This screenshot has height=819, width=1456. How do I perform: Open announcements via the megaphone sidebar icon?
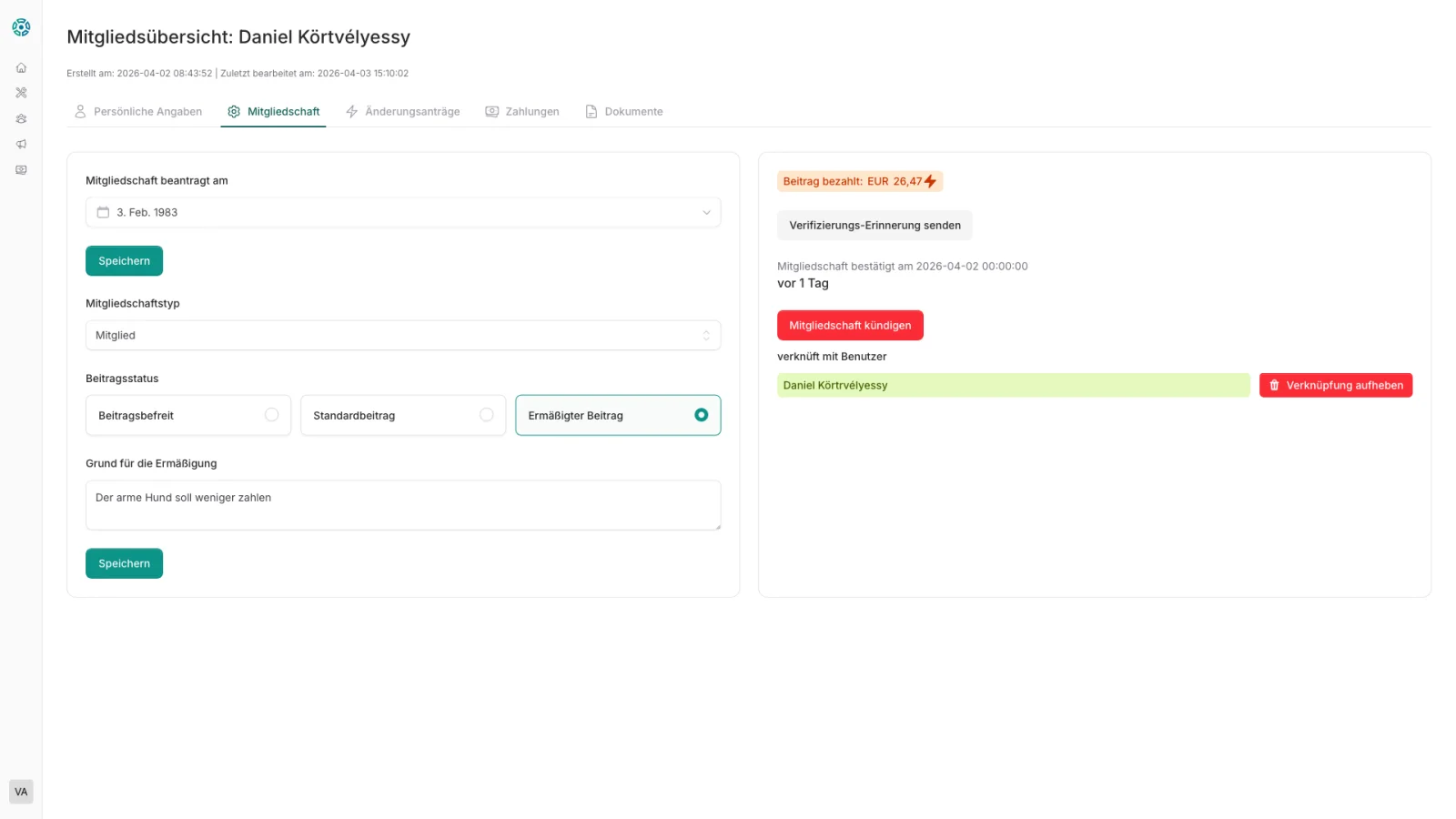point(21,144)
